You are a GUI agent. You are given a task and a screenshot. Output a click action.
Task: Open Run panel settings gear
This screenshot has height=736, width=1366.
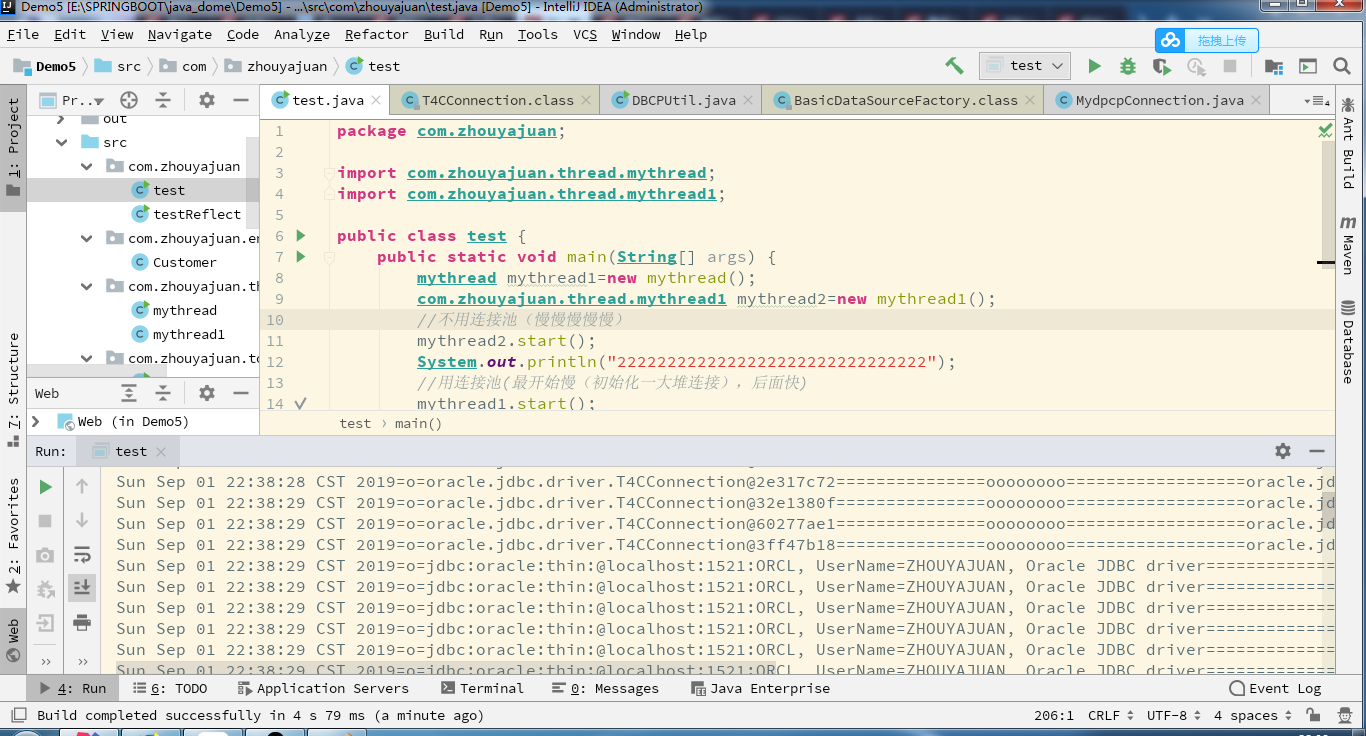[x=1283, y=451]
